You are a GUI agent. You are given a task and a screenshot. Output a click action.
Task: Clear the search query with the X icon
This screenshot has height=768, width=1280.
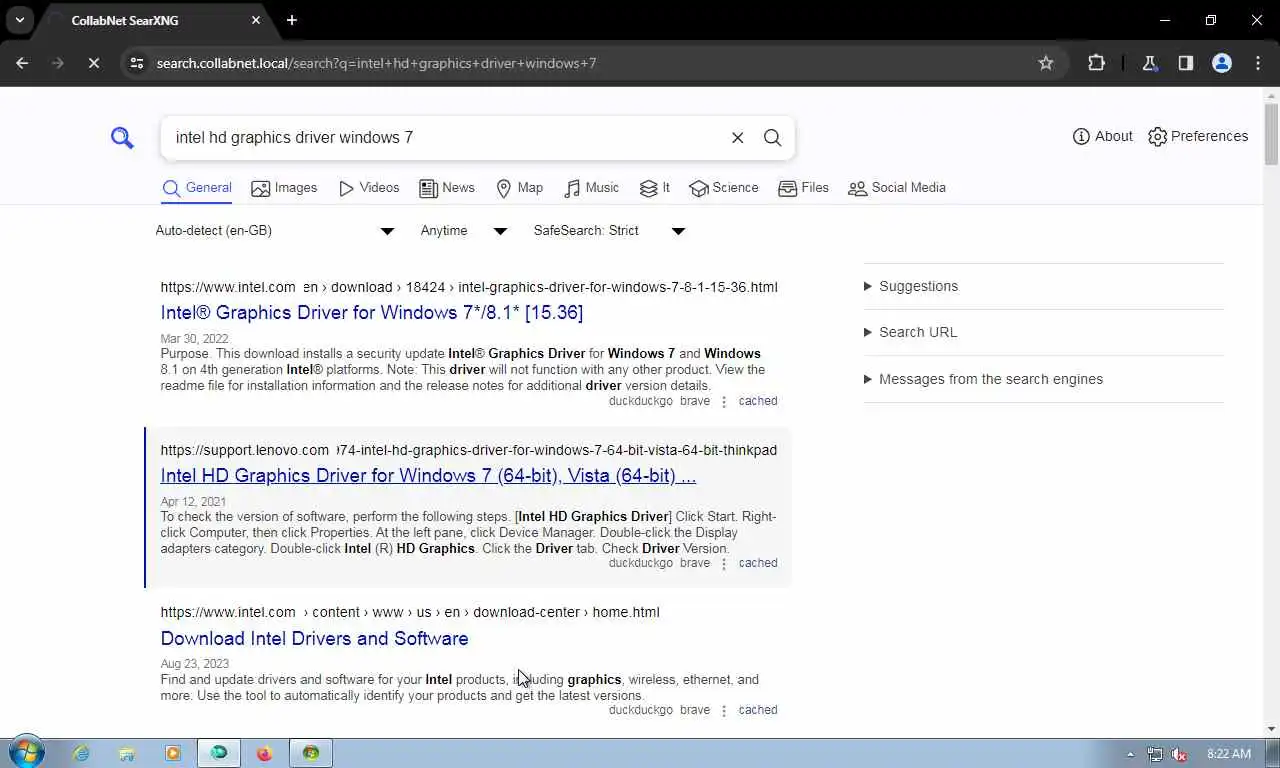coord(738,138)
